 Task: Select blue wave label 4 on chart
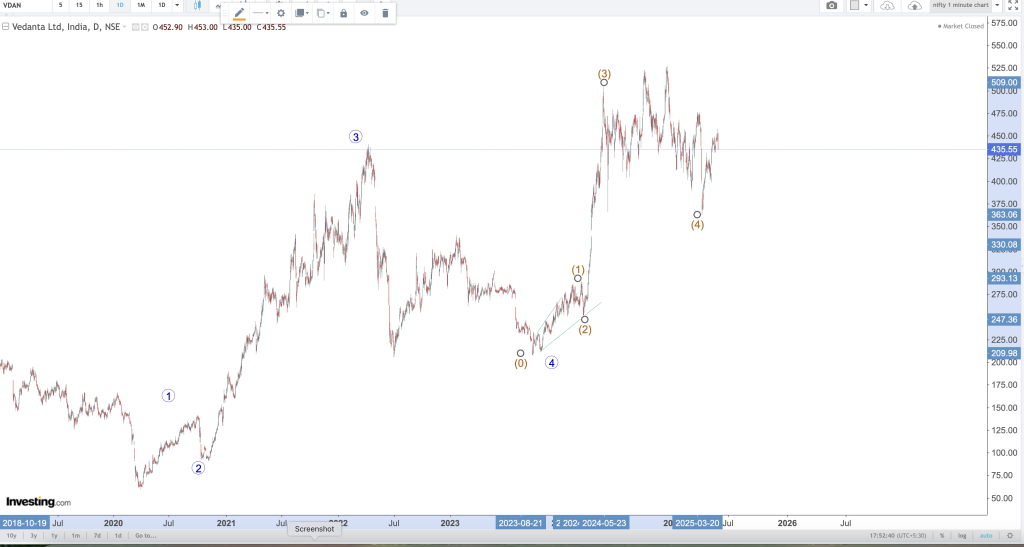coord(552,363)
